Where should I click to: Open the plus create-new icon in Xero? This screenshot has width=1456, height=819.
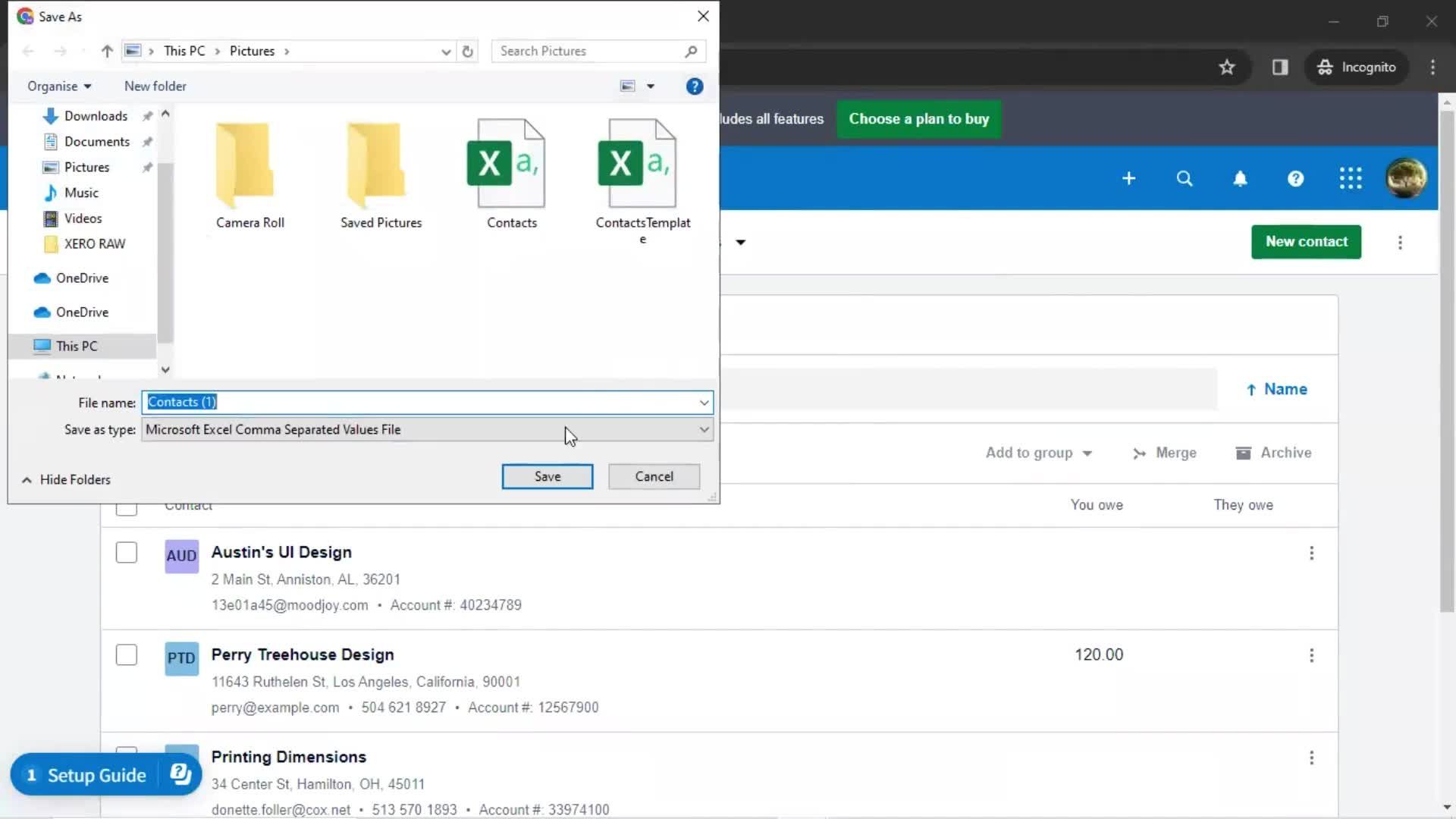click(x=1128, y=178)
